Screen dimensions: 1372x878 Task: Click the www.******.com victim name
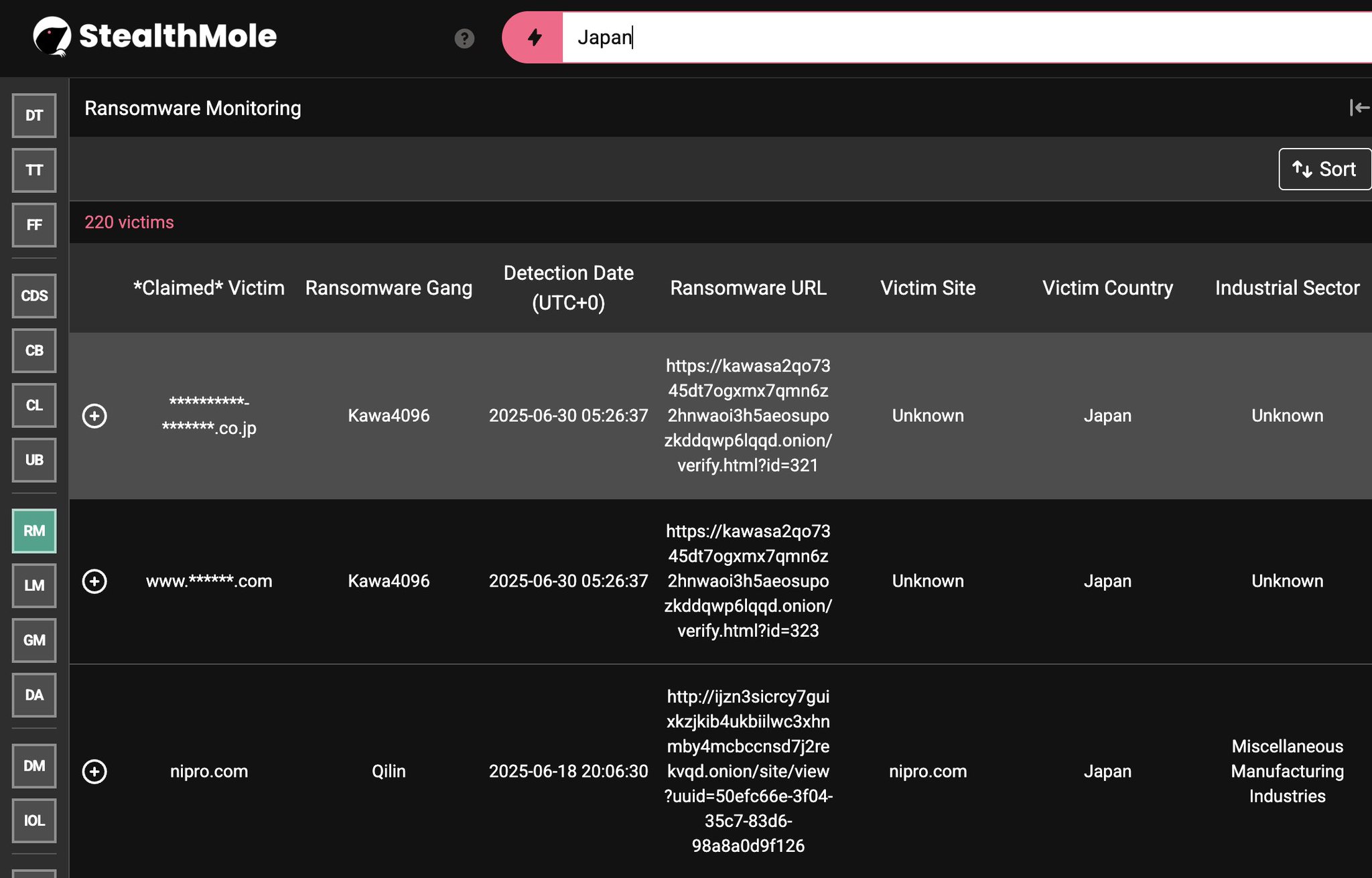click(209, 581)
